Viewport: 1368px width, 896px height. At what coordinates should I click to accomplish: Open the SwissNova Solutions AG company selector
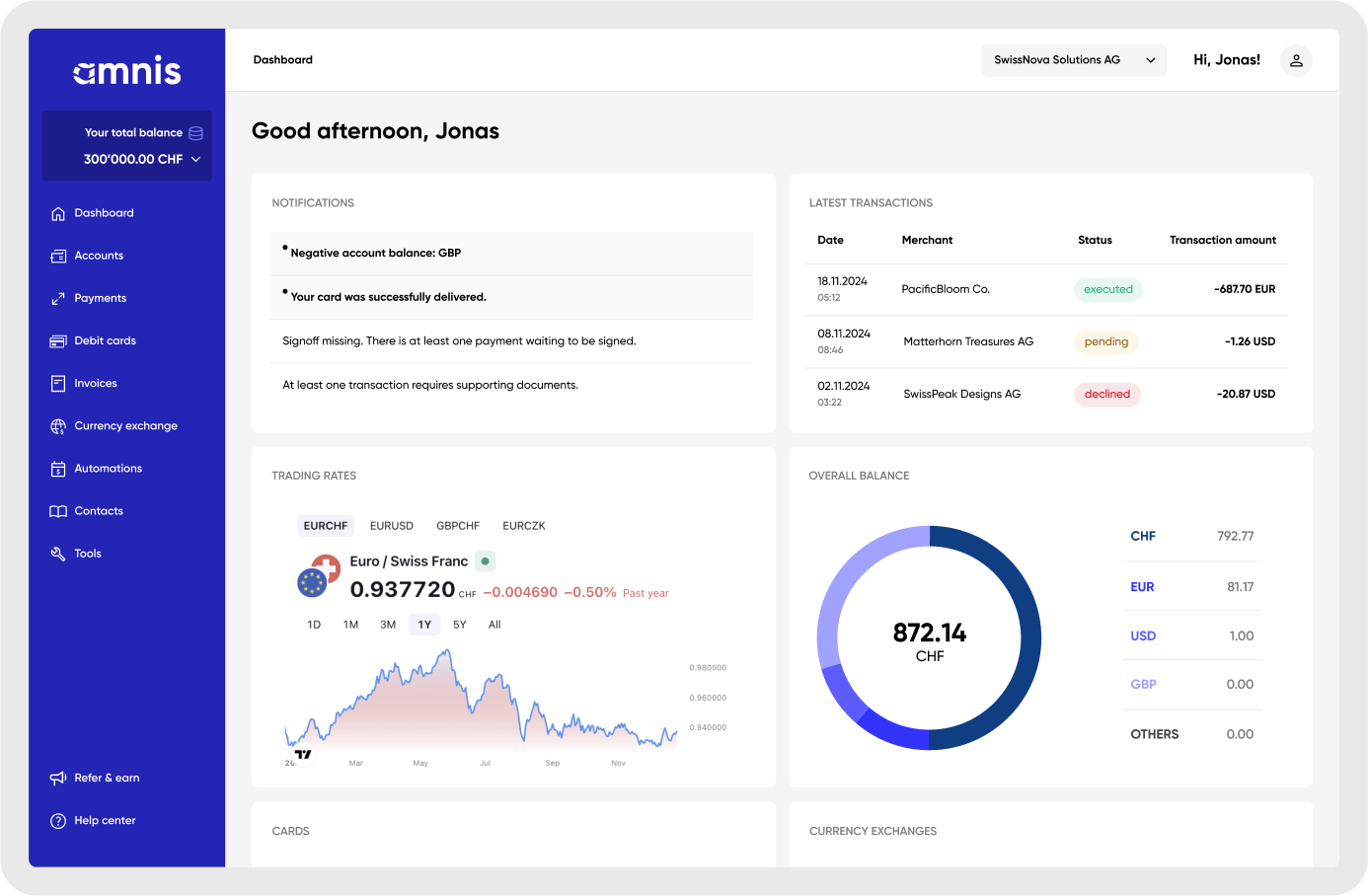click(1074, 60)
